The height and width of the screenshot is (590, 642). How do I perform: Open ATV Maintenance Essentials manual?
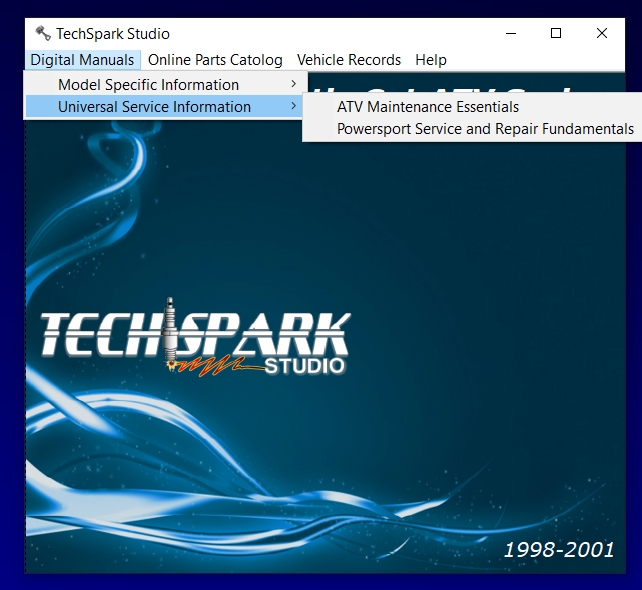pyautogui.click(x=428, y=107)
